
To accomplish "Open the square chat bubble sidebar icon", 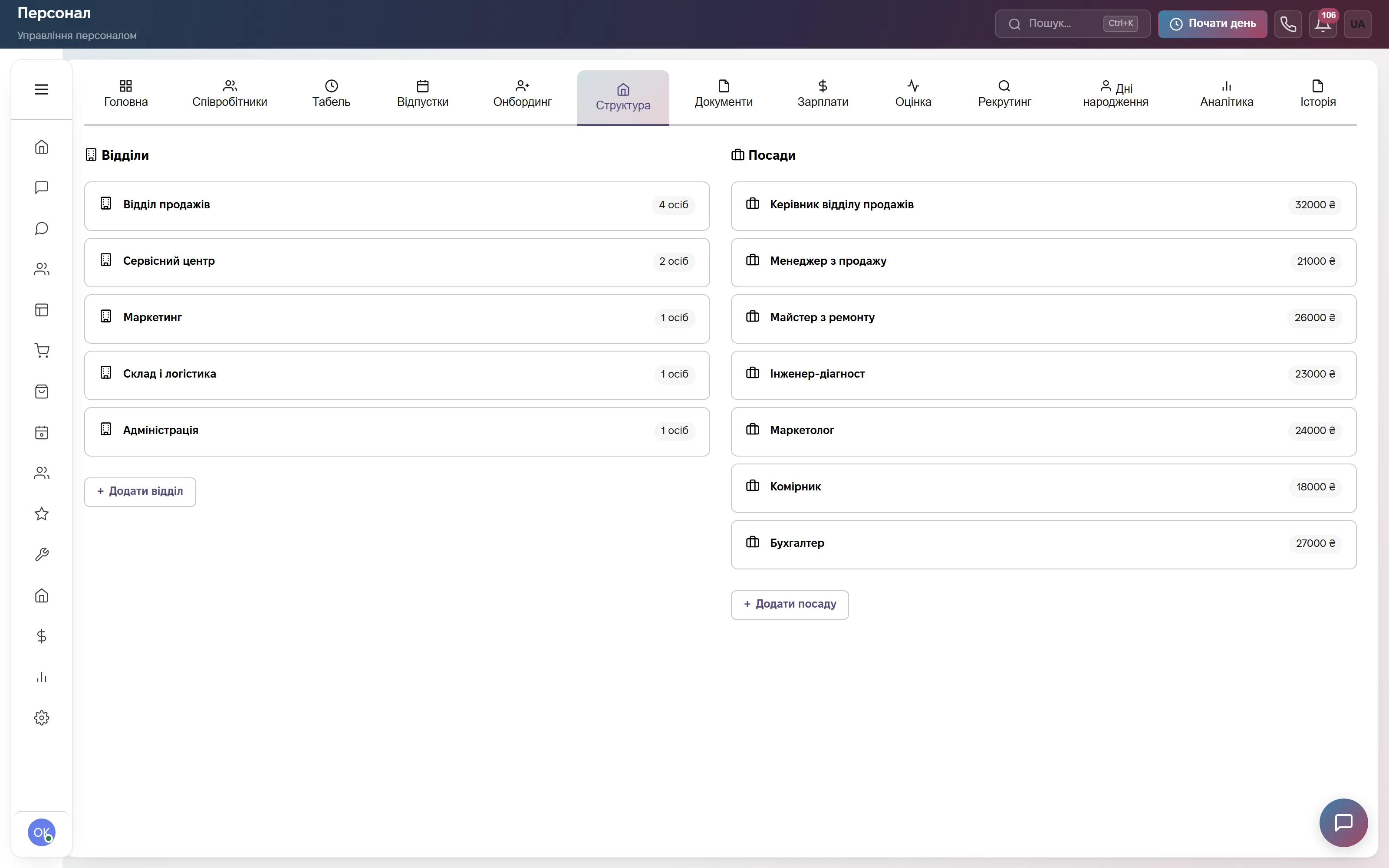I will (41, 188).
